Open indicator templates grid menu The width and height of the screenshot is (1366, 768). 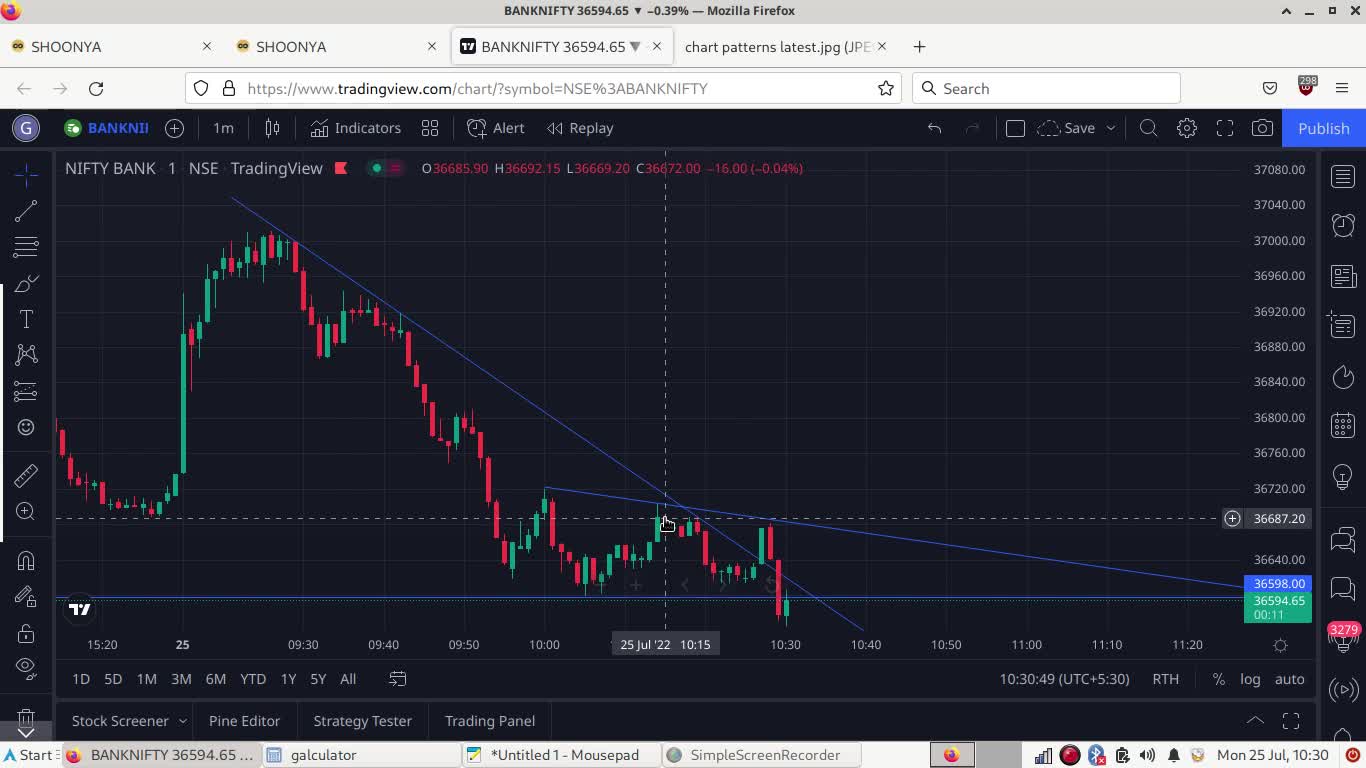[x=430, y=128]
